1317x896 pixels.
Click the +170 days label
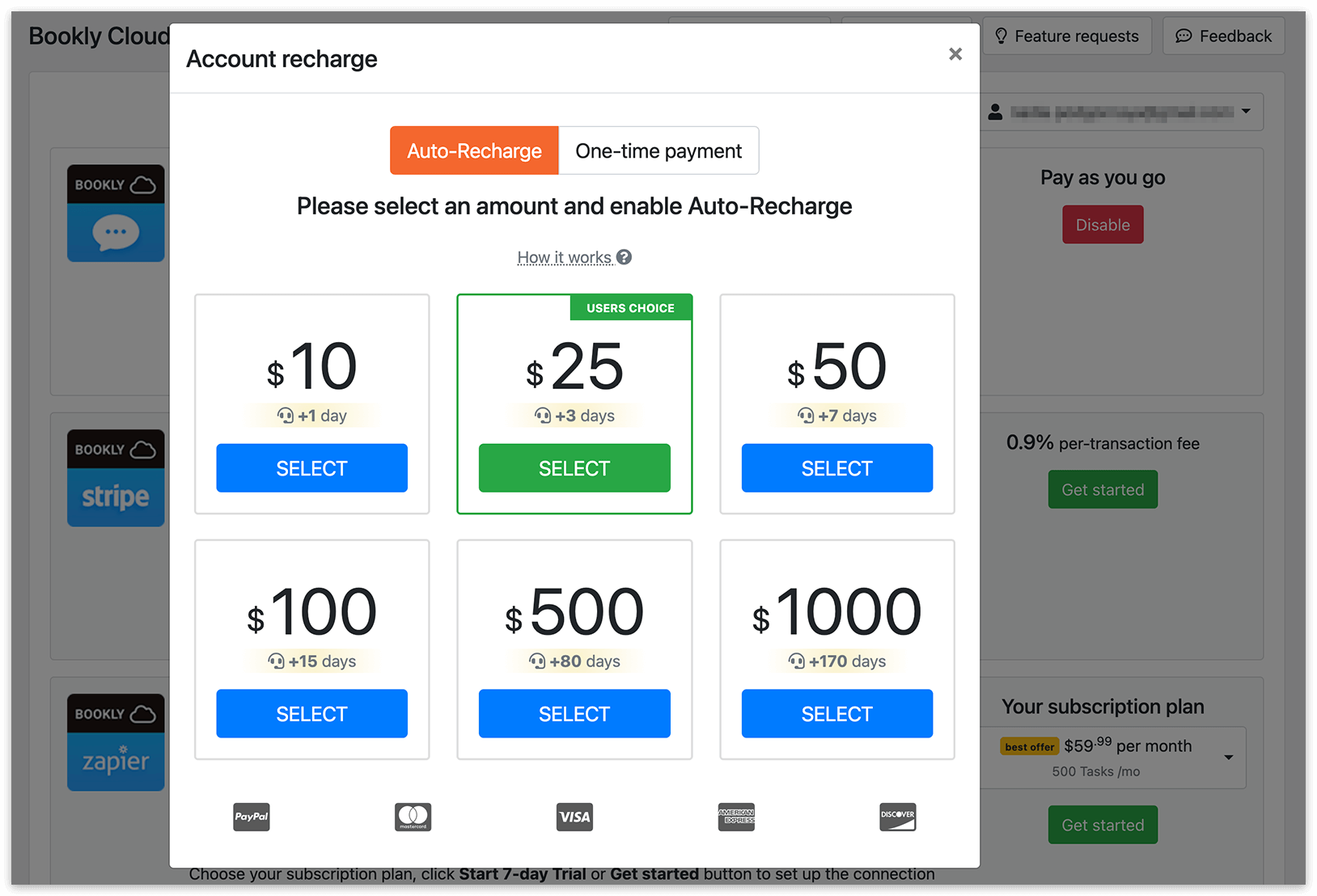point(847,661)
